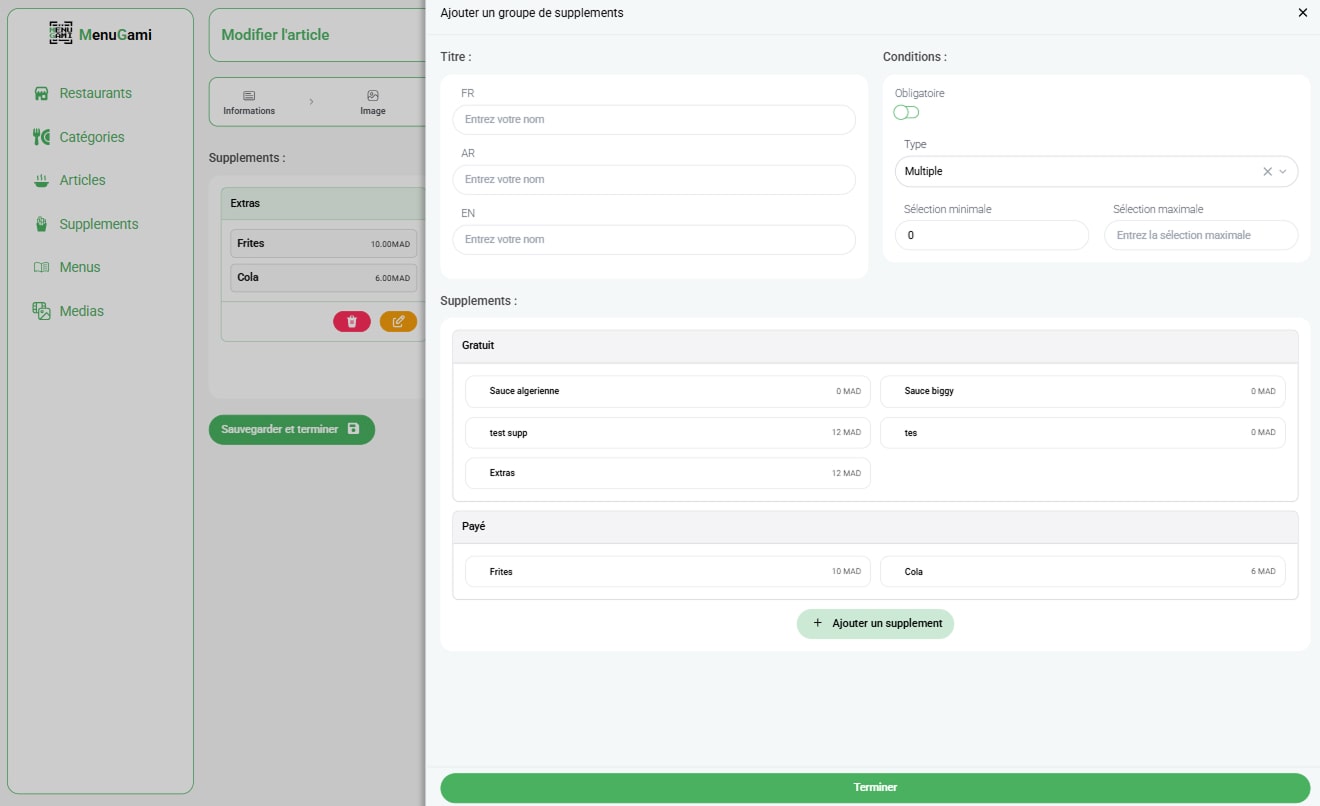
Task: Click the Catégories fork icon in sidebar
Action: [x=41, y=137]
